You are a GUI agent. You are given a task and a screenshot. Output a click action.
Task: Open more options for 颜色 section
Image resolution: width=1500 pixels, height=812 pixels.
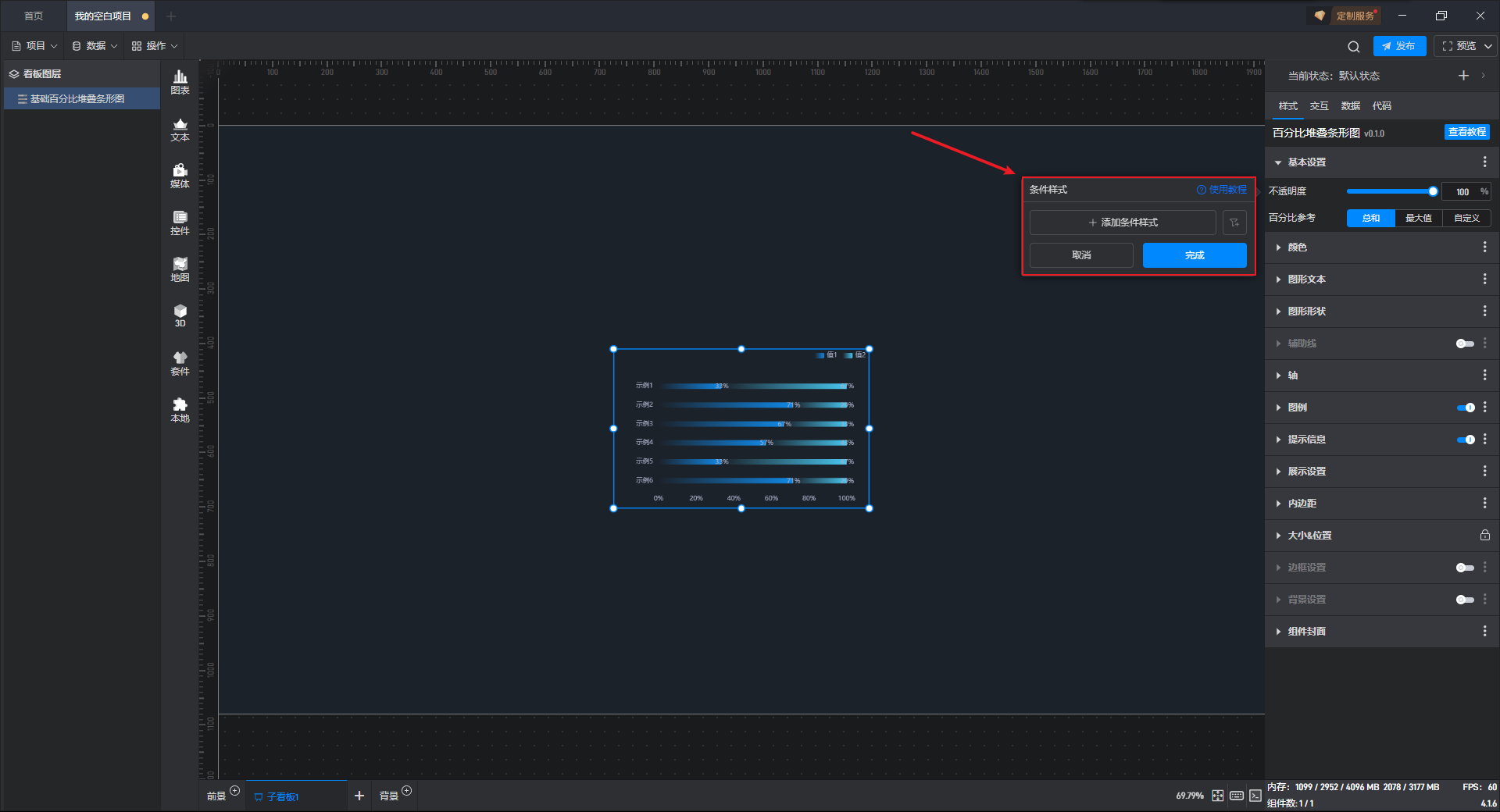1485,247
